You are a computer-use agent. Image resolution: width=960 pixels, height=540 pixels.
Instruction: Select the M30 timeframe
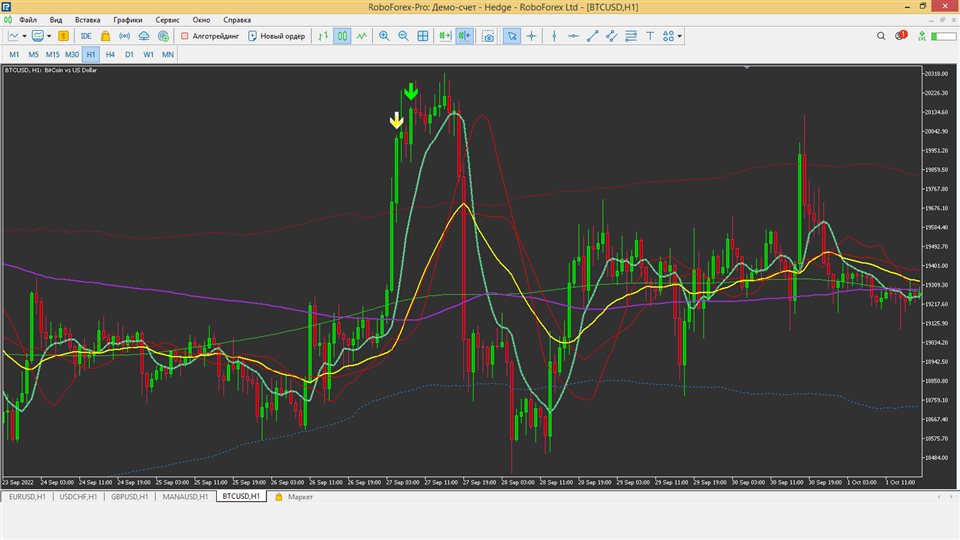[x=72, y=54]
